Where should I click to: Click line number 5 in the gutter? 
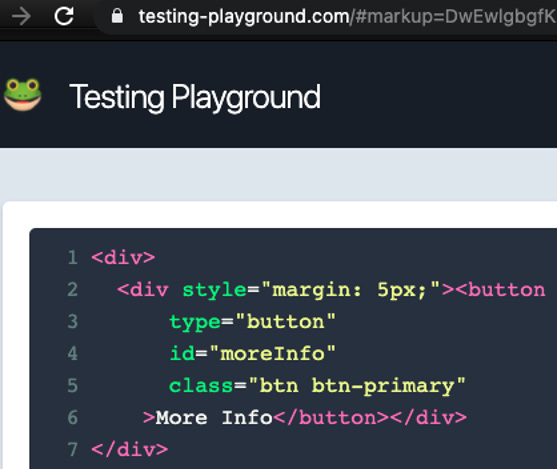point(73,386)
